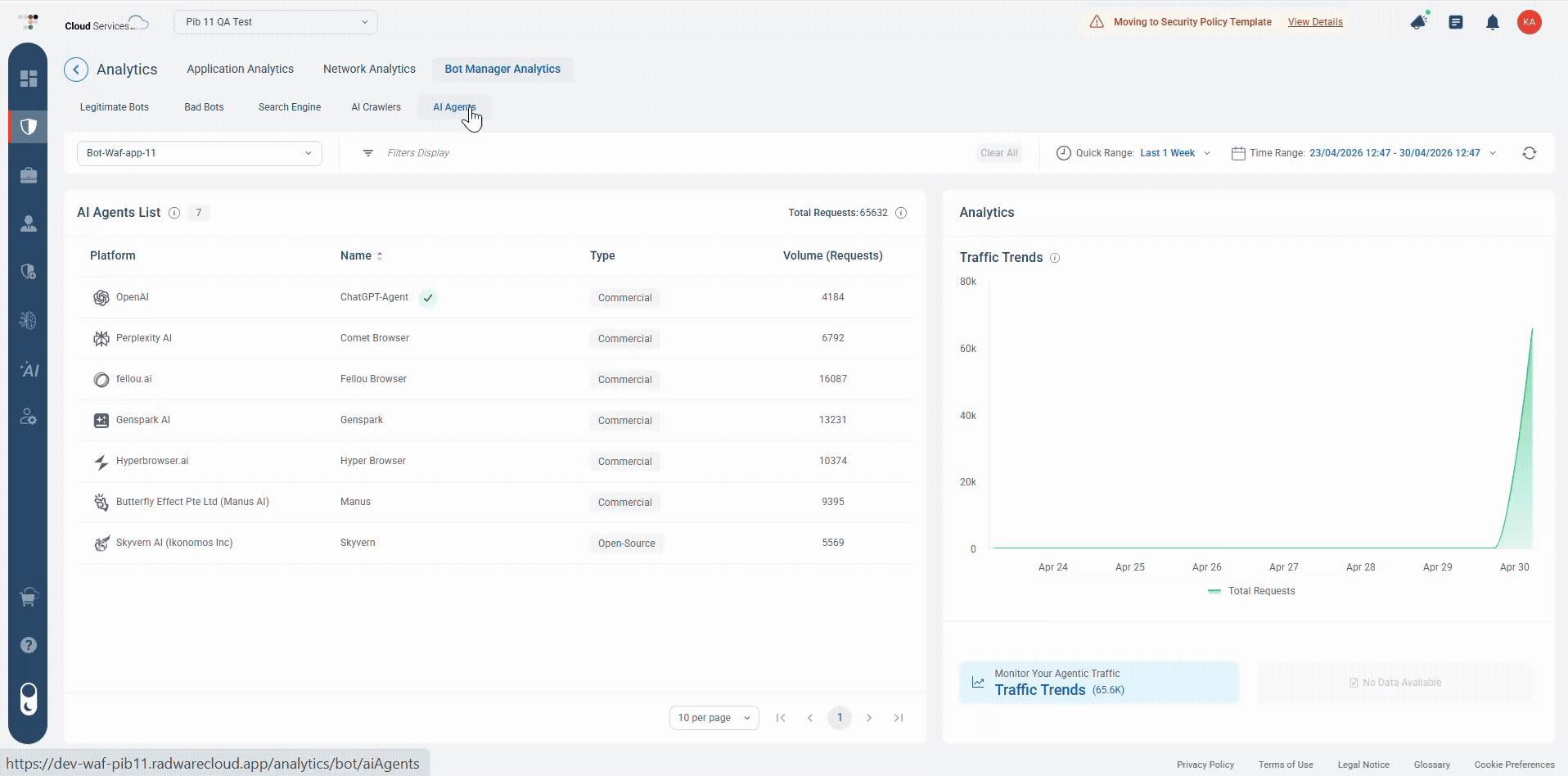This screenshot has height=776, width=1568.
Task: Click the user account icon in the sidebar
Action: point(29,223)
